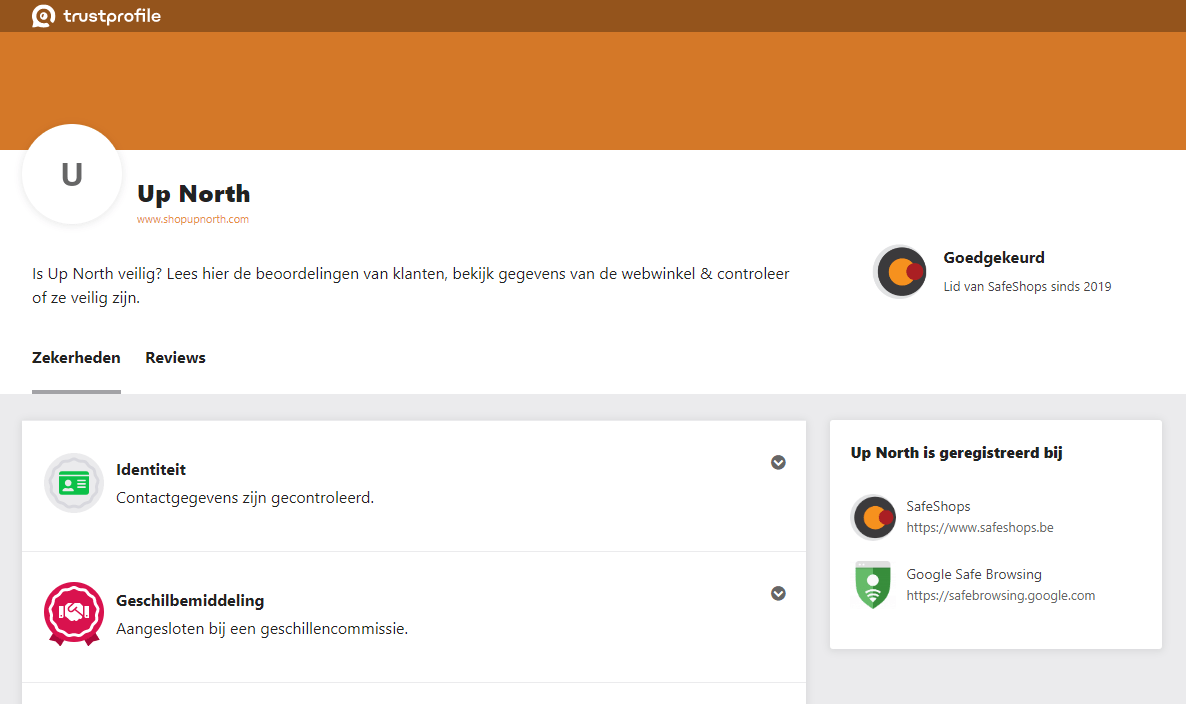Click 'Contactgegevens zijn gecontroleerd.' text
This screenshot has width=1186, height=704.
pos(245,498)
